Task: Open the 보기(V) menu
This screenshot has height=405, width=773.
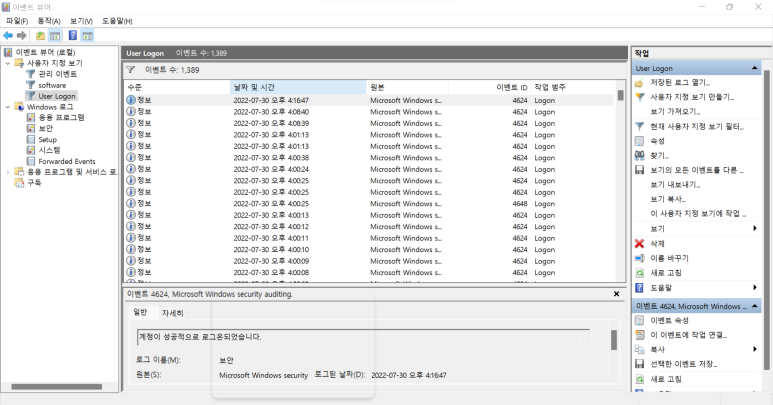Action: pos(81,21)
